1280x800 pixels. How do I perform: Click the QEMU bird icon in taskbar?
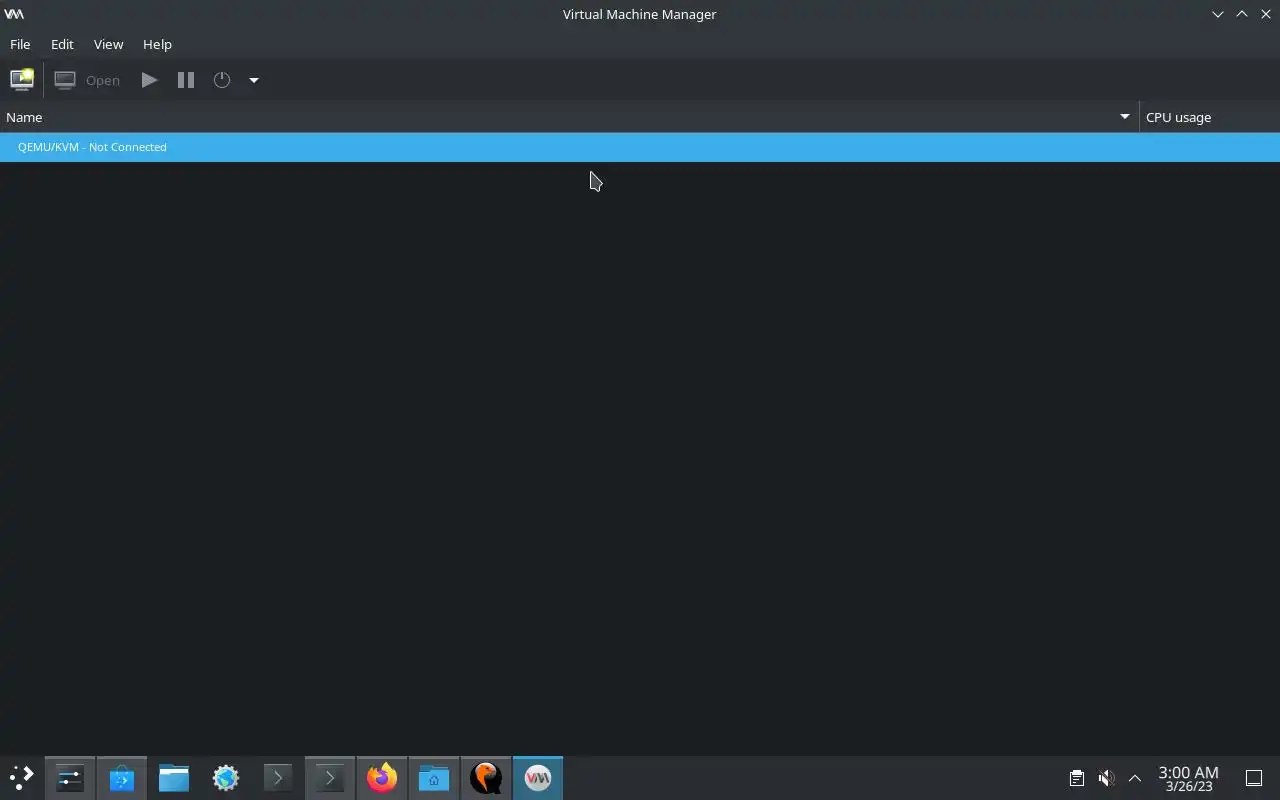pyautogui.click(x=486, y=778)
